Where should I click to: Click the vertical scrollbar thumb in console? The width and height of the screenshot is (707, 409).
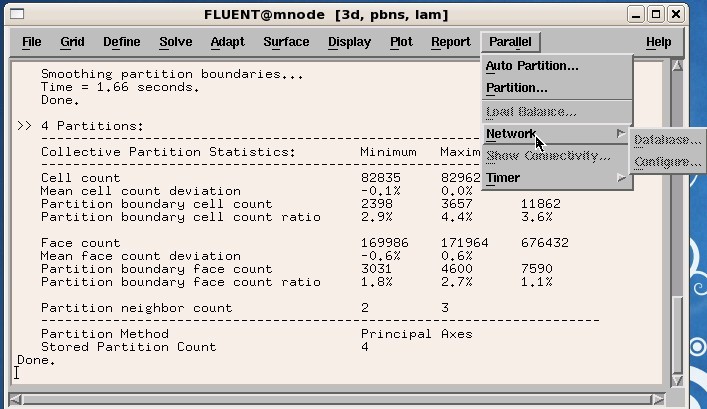point(677,335)
